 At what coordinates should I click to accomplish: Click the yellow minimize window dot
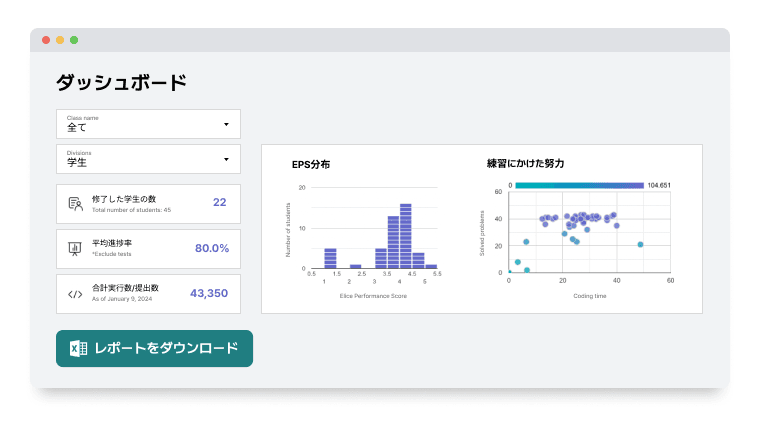tap(60, 40)
